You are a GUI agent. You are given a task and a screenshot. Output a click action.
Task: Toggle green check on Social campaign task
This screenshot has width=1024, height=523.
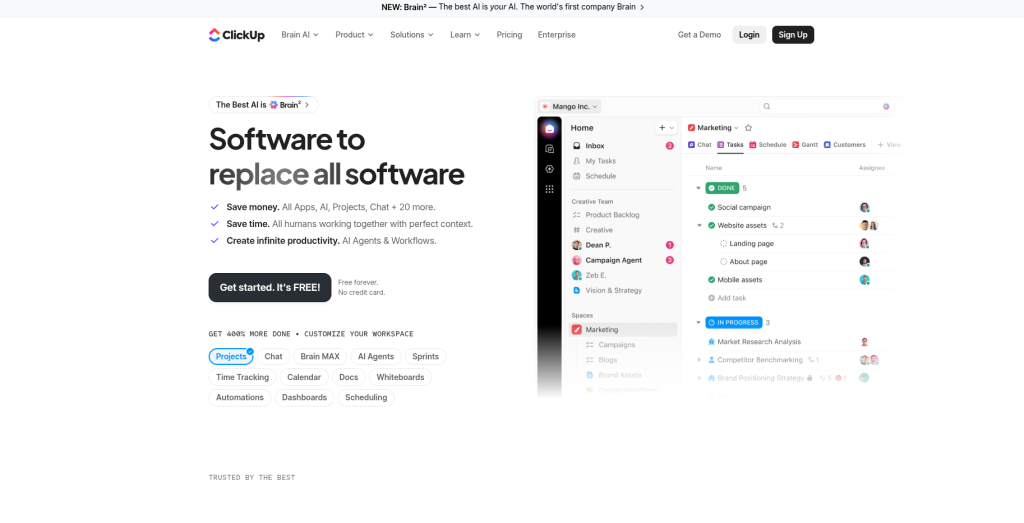click(712, 207)
